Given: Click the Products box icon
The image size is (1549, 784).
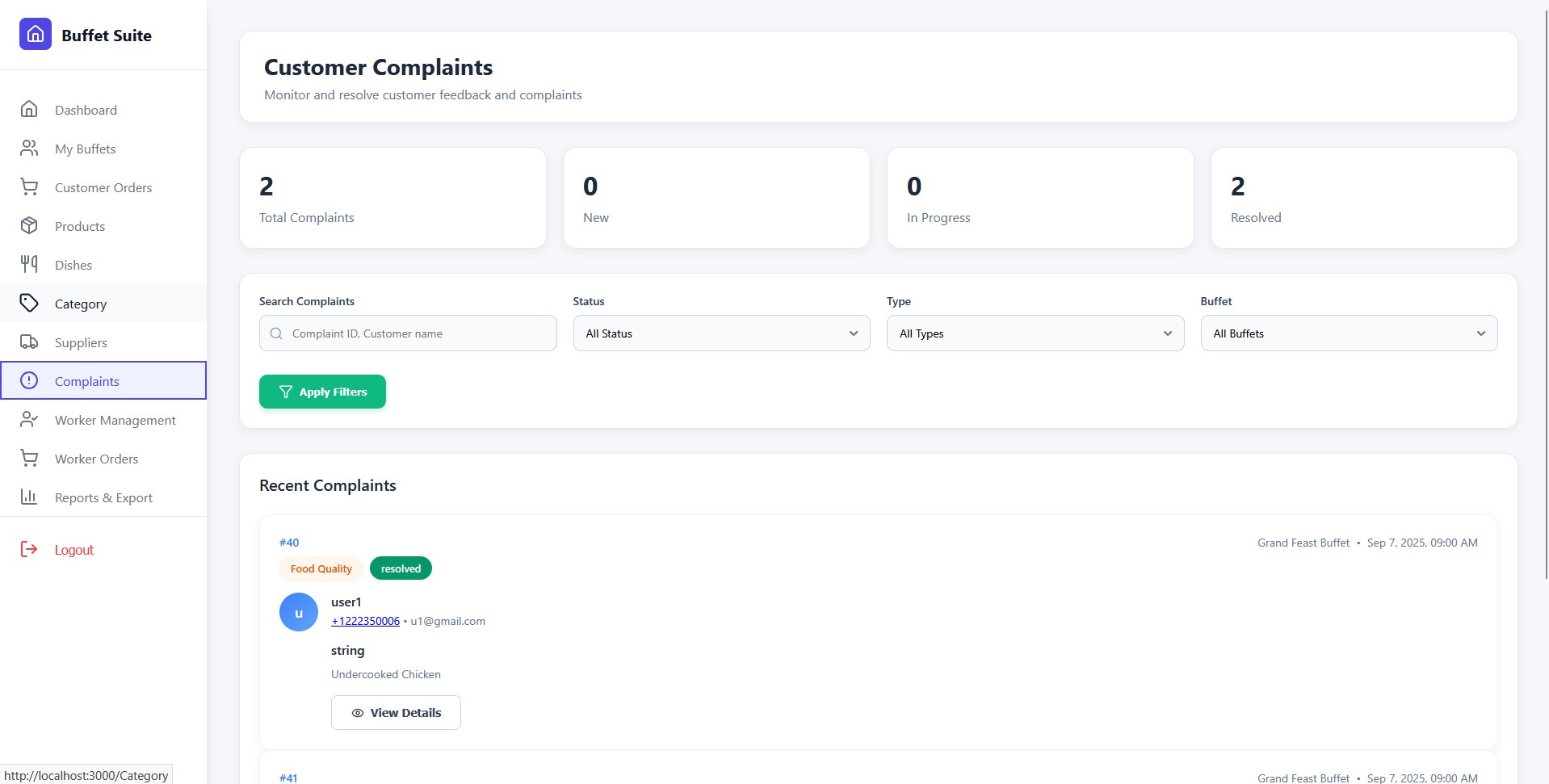Looking at the screenshot, I should point(29,226).
